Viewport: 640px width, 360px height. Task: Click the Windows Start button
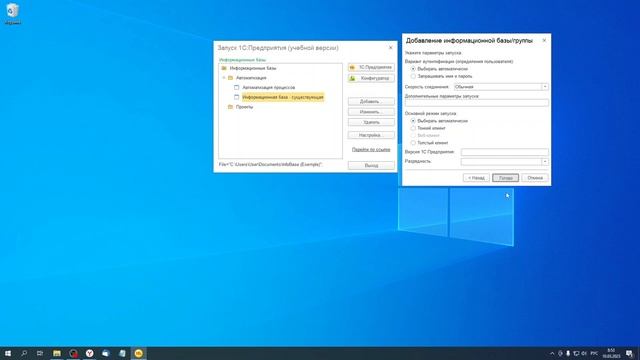(x=8, y=353)
